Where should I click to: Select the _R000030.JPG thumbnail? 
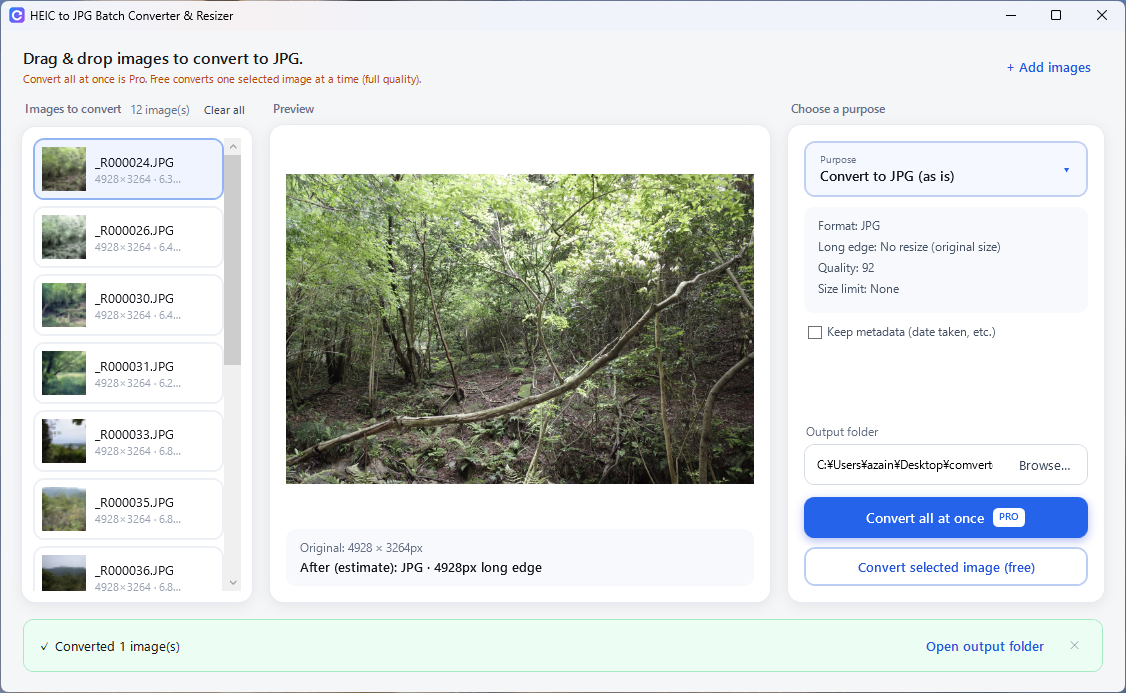tap(64, 305)
